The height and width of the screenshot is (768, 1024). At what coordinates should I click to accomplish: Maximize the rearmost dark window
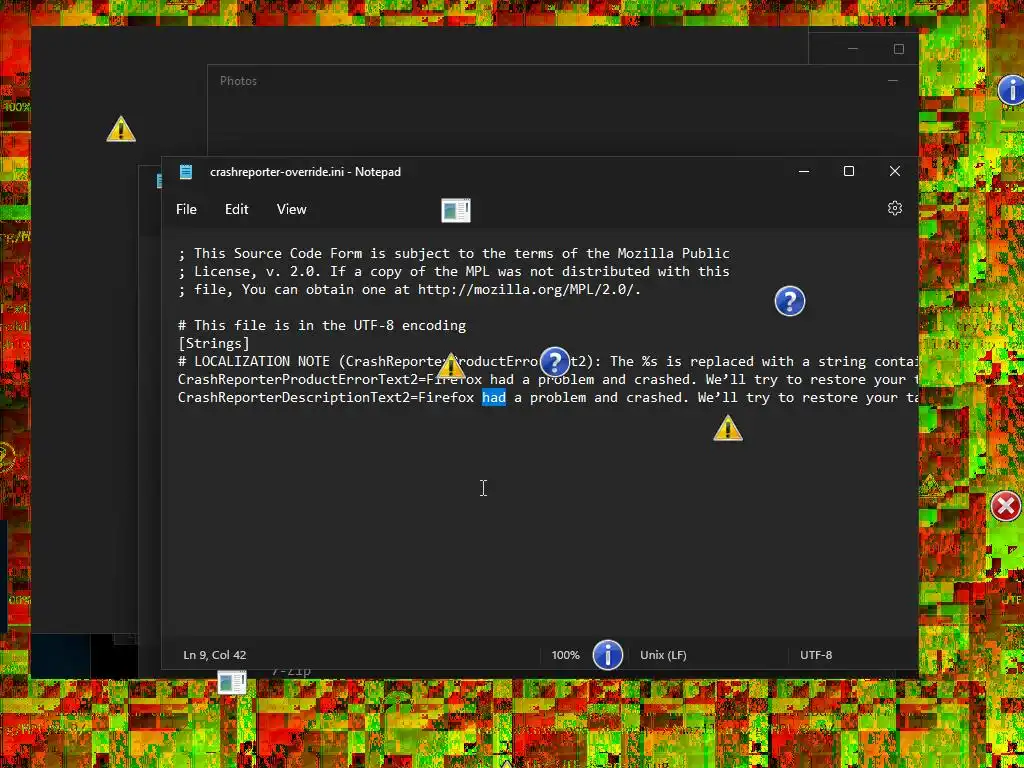[899, 49]
